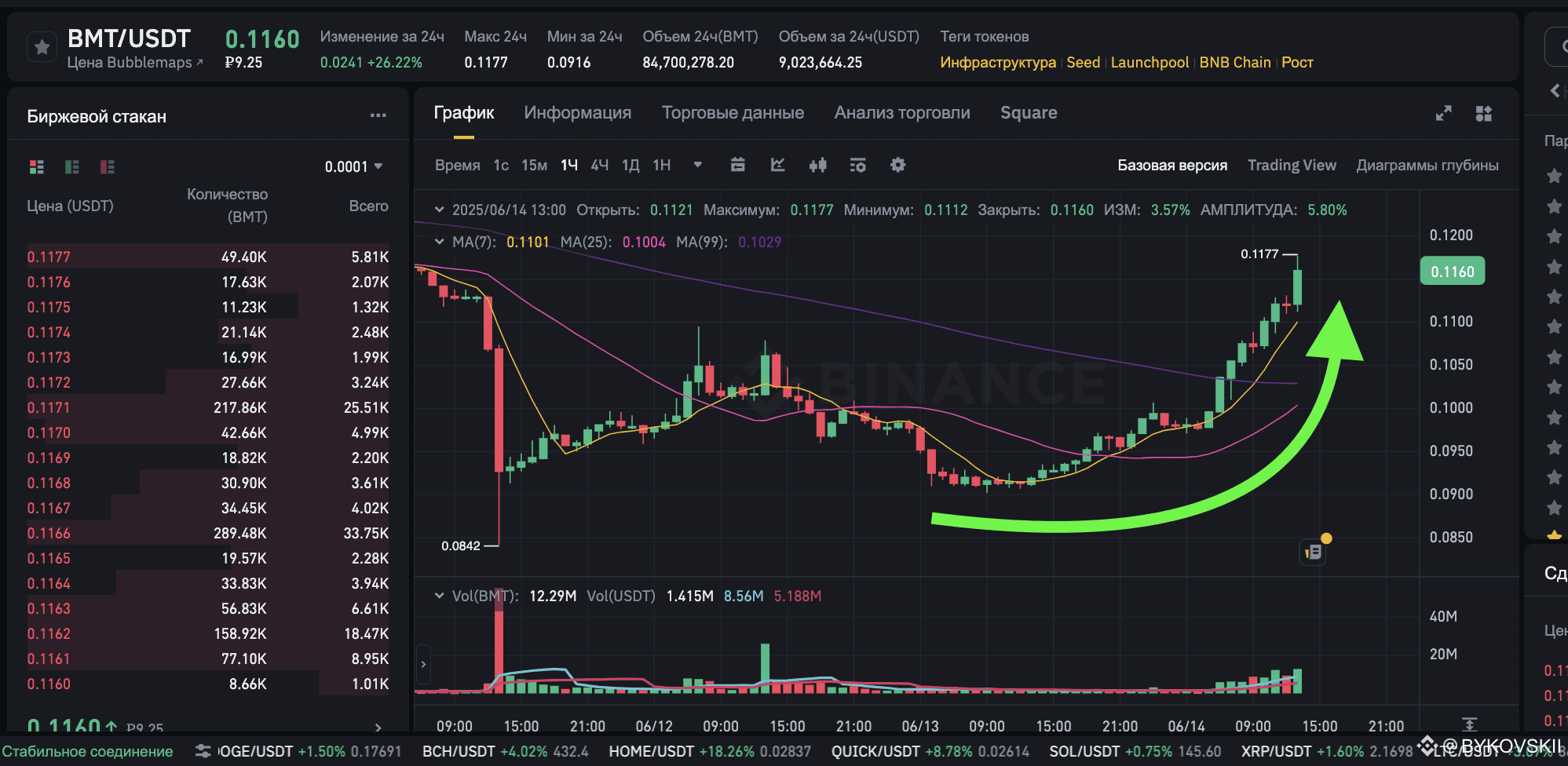Toggle the favorite star for BMT/USDT
Screen dimensions: 1568x766
42,46
